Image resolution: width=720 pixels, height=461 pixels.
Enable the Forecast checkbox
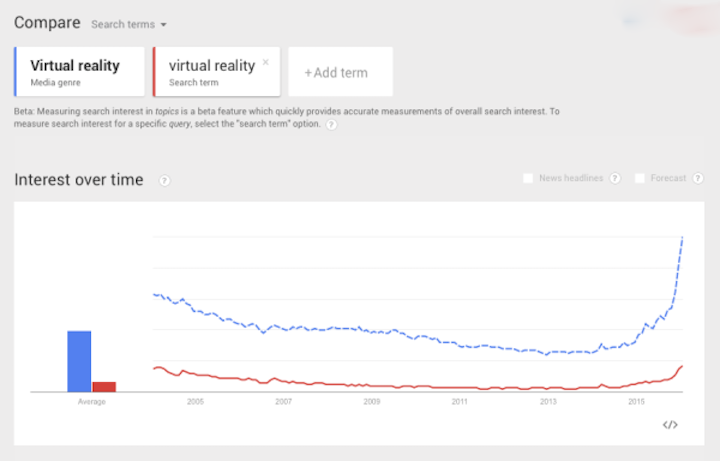[x=640, y=179]
